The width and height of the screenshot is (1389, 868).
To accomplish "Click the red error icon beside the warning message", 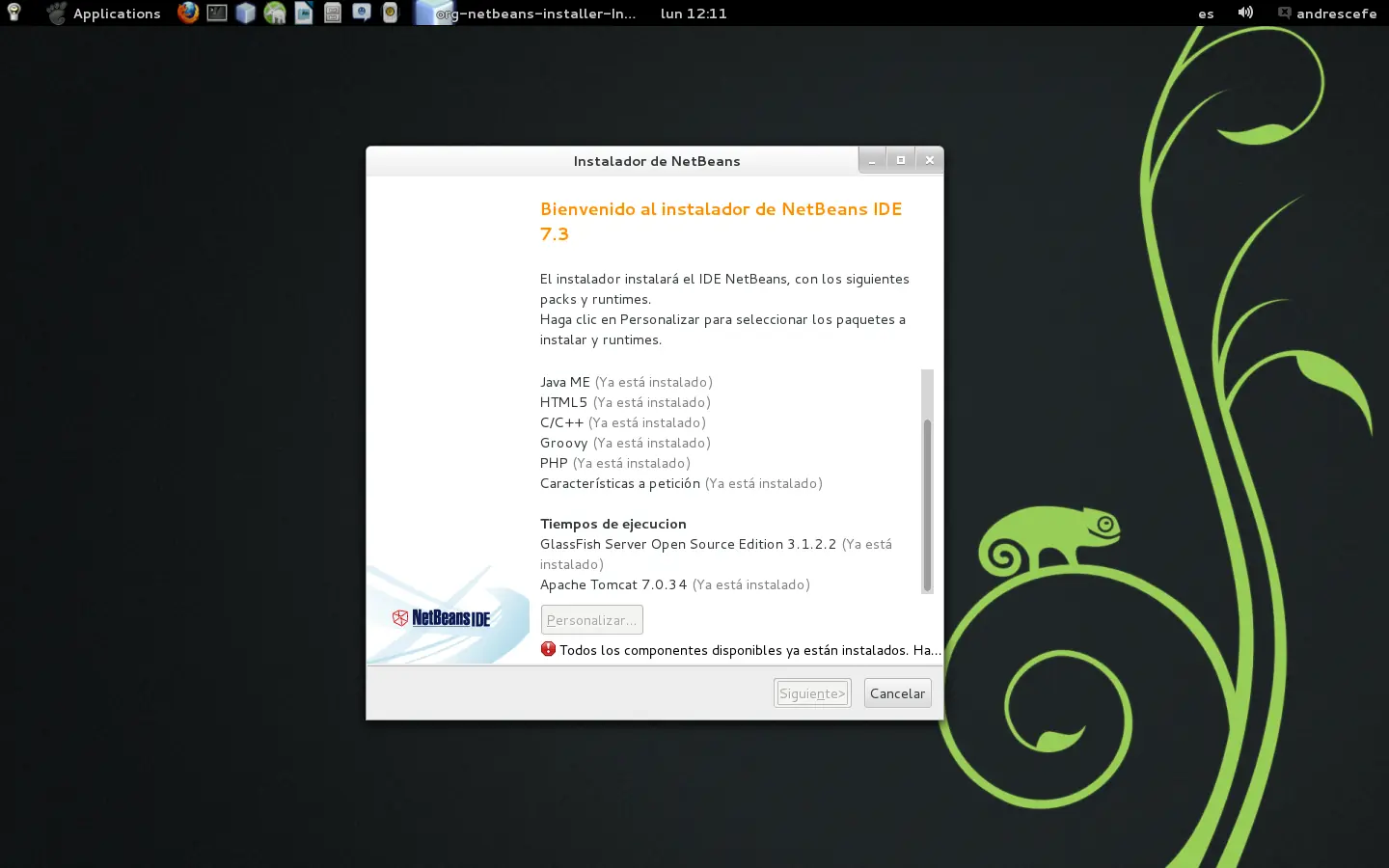I will click(548, 649).
